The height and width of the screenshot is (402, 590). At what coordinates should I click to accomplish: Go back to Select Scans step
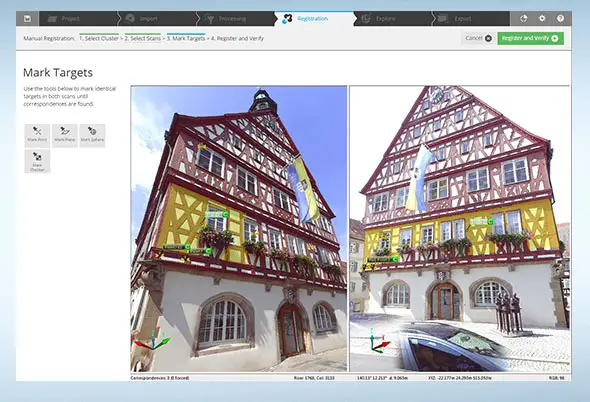[143, 38]
